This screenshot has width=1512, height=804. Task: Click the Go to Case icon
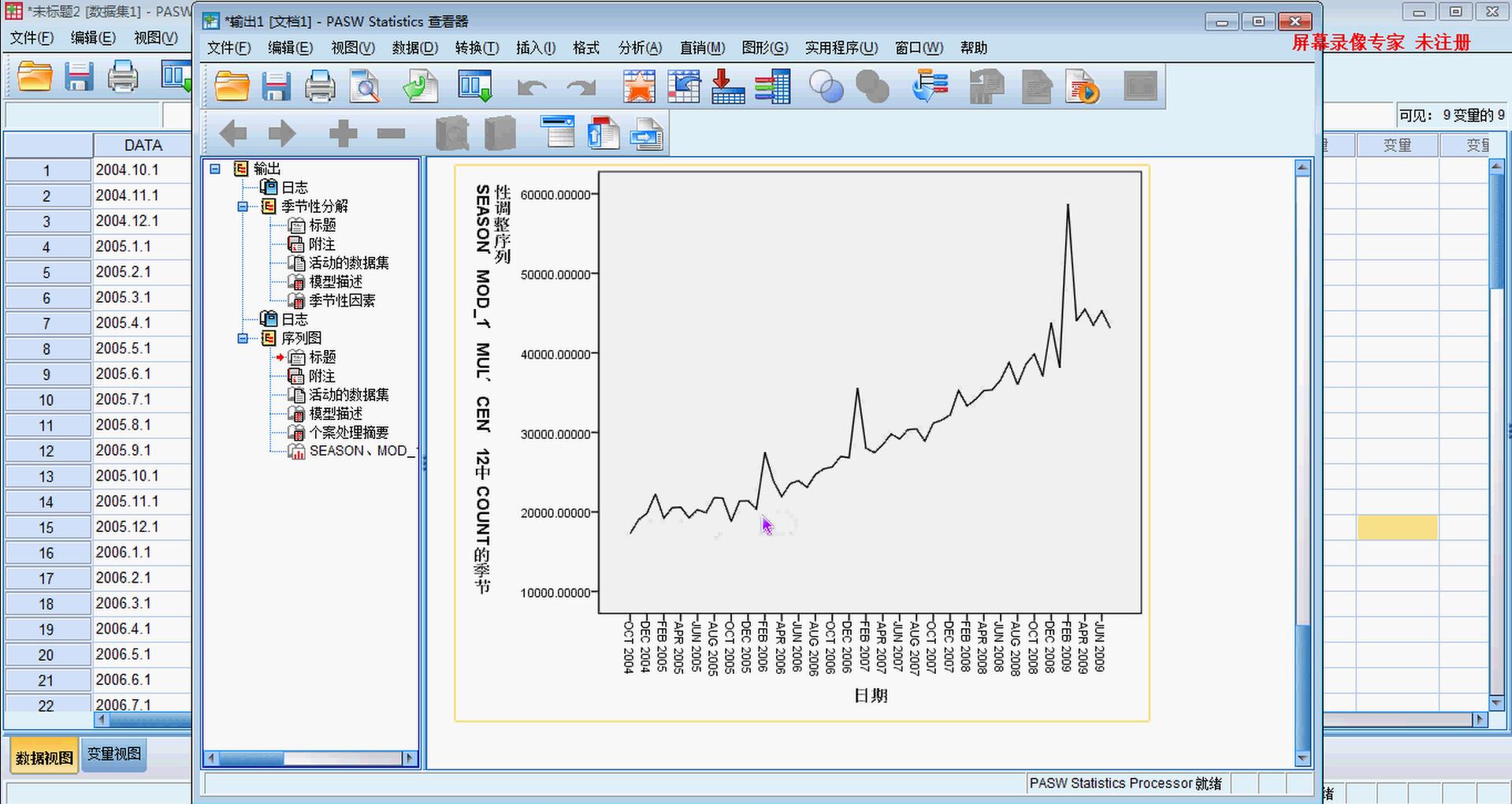[684, 86]
